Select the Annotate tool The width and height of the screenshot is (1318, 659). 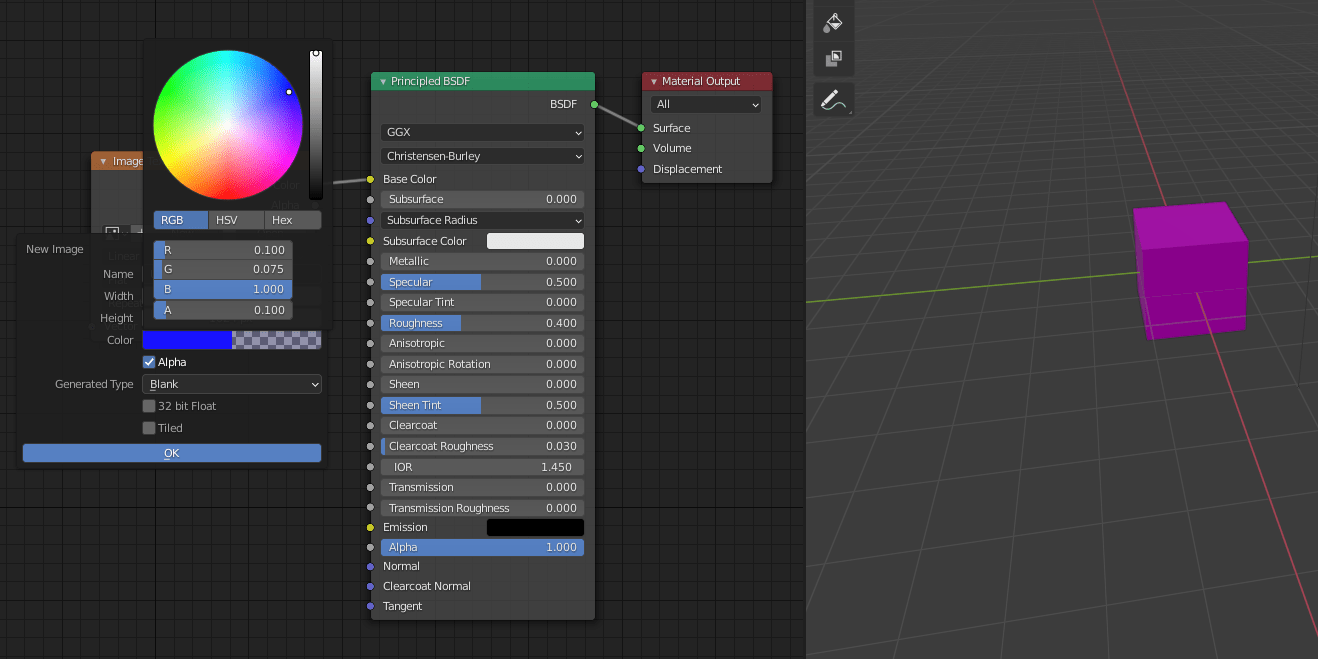tap(833, 99)
